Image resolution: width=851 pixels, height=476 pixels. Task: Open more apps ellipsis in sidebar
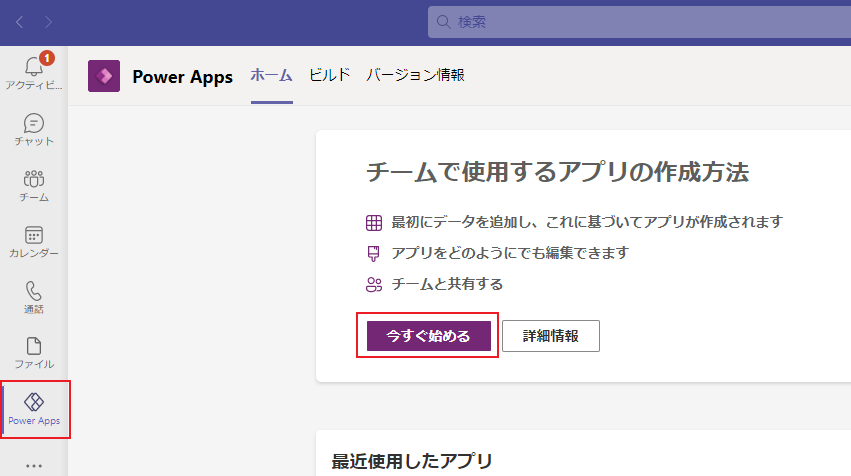(x=34, y=466)
